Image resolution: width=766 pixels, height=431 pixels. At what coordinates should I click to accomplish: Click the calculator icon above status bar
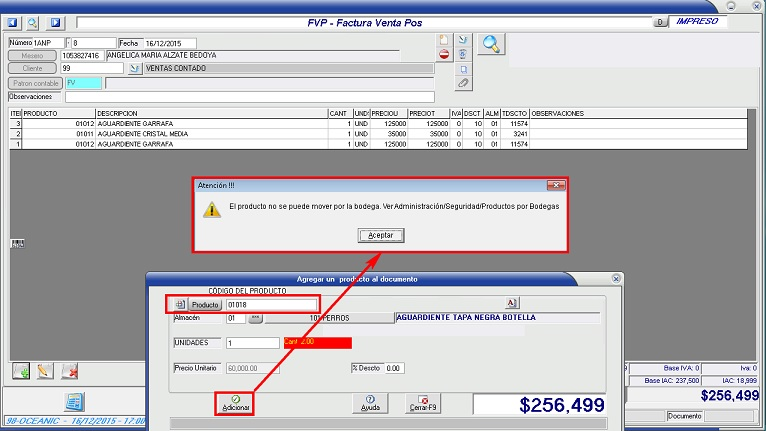(x=73, y=402)
